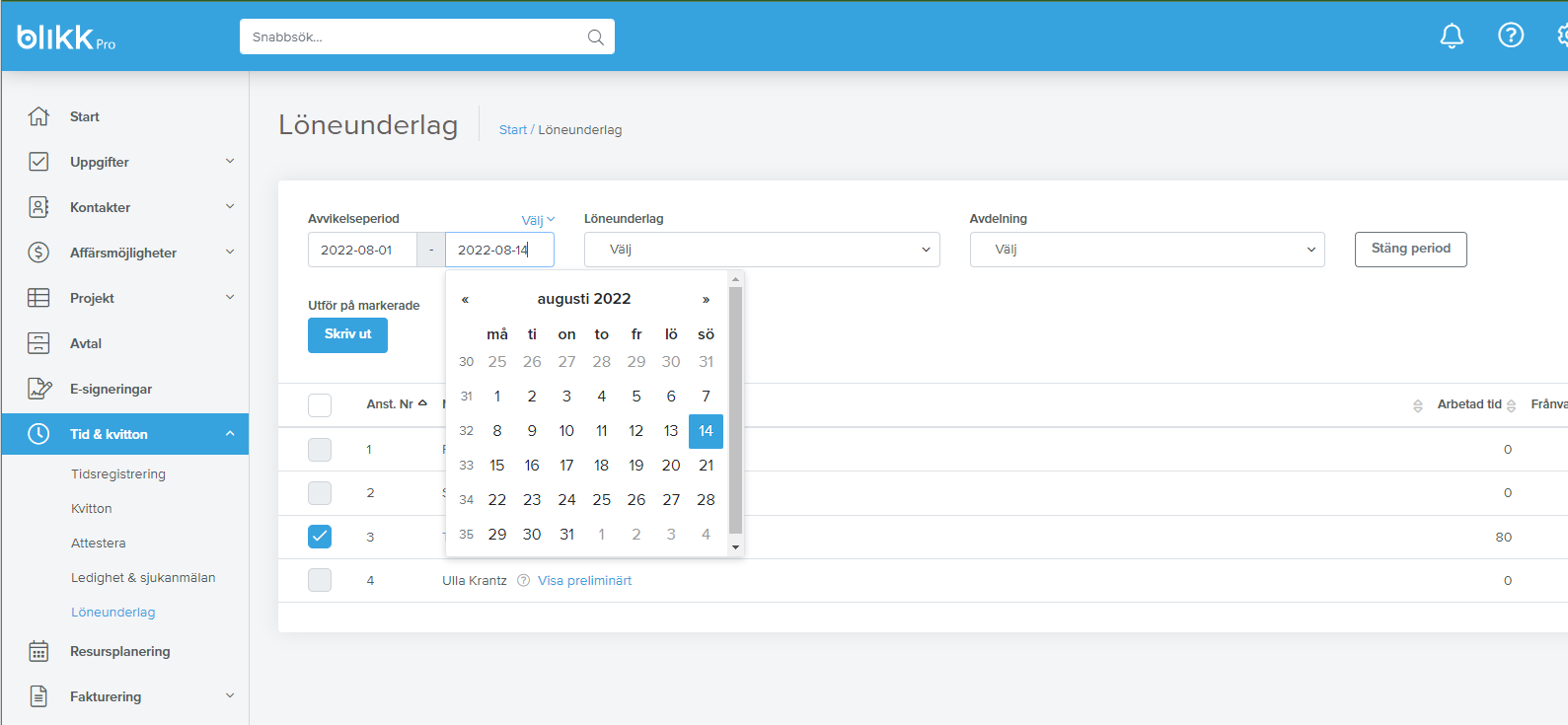Open Ledighet & sjukanmälan submenu item
The image size is (1568, 725).
point(143,578)
